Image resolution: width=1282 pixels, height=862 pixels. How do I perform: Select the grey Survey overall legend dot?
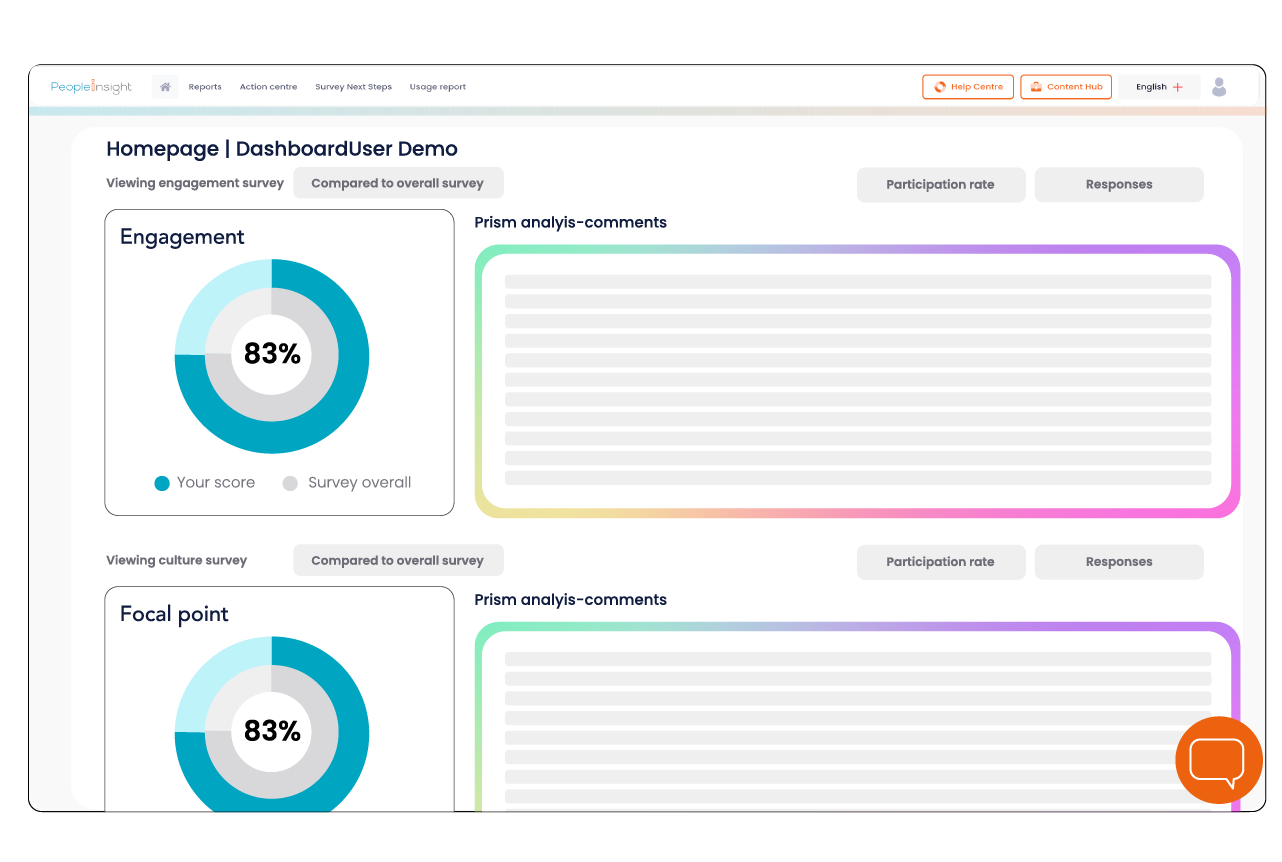290,483
